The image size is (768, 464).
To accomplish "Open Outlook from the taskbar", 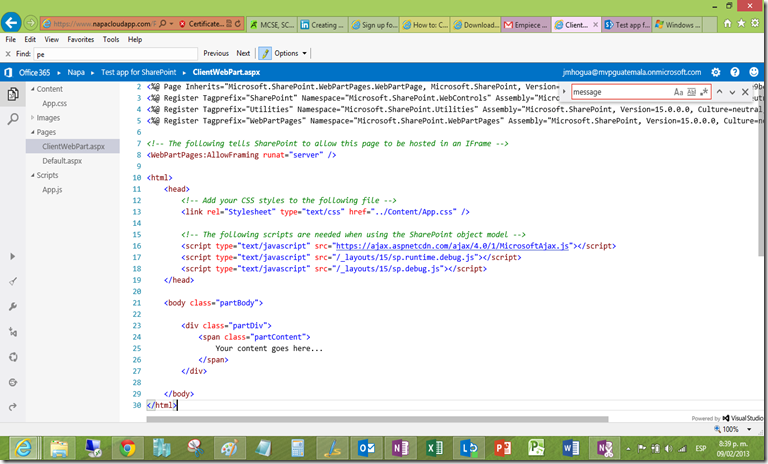I will click(x=366, y=448).
